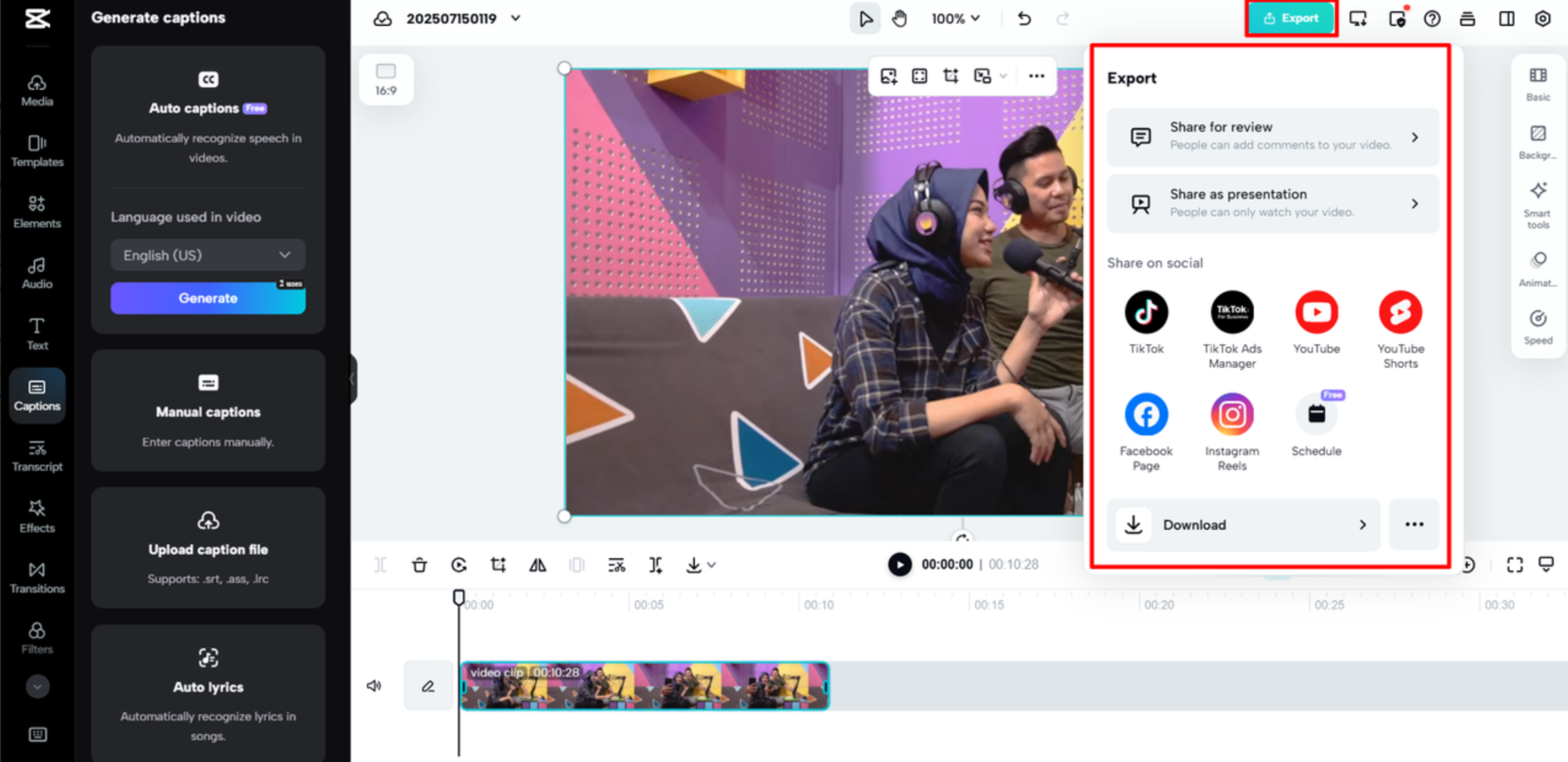Switch to the Effects sidebar tab
1568x762 pixels.
coord(37,516)
